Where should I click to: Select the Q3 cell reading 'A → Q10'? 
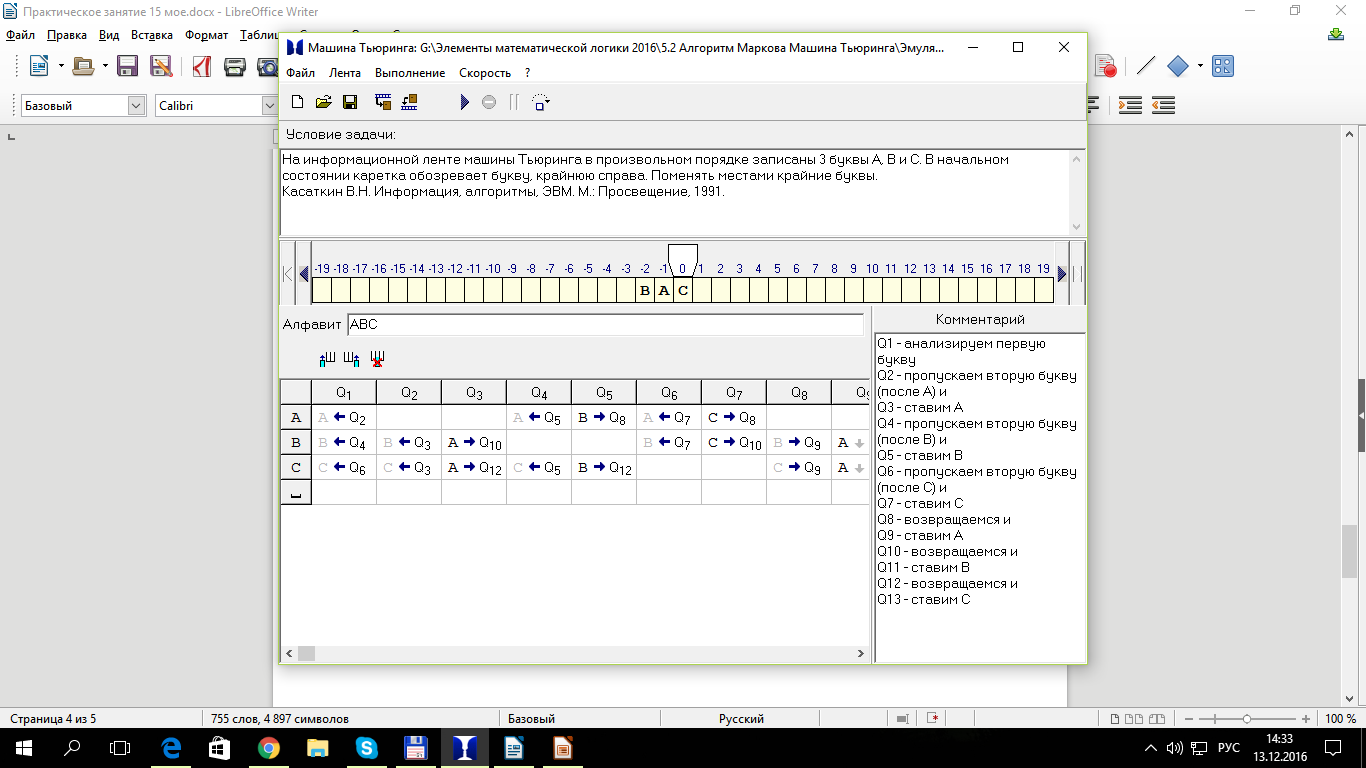pos(474,442)
